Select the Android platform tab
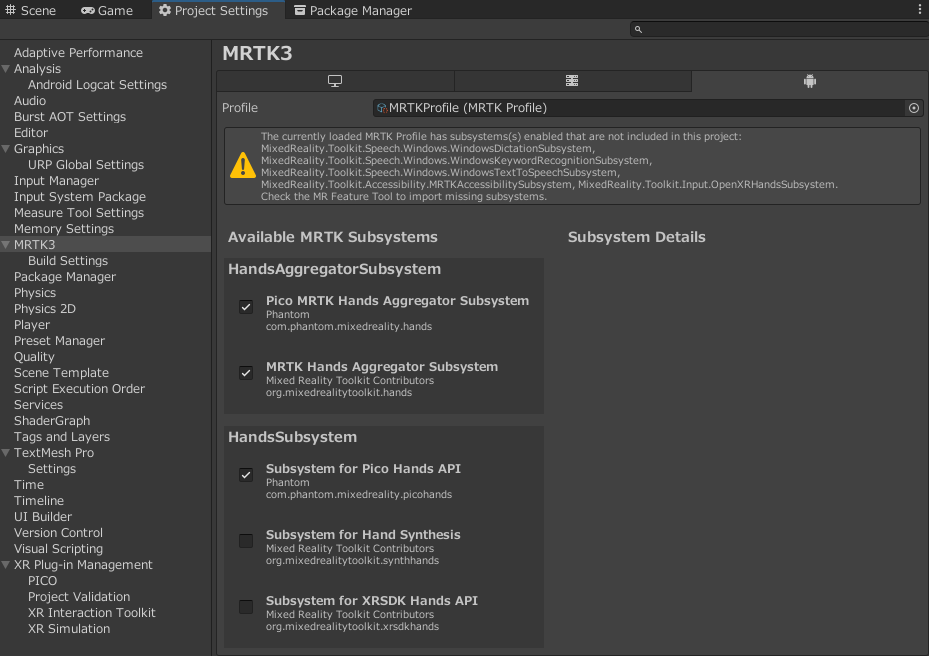 (x=810, y=81)
